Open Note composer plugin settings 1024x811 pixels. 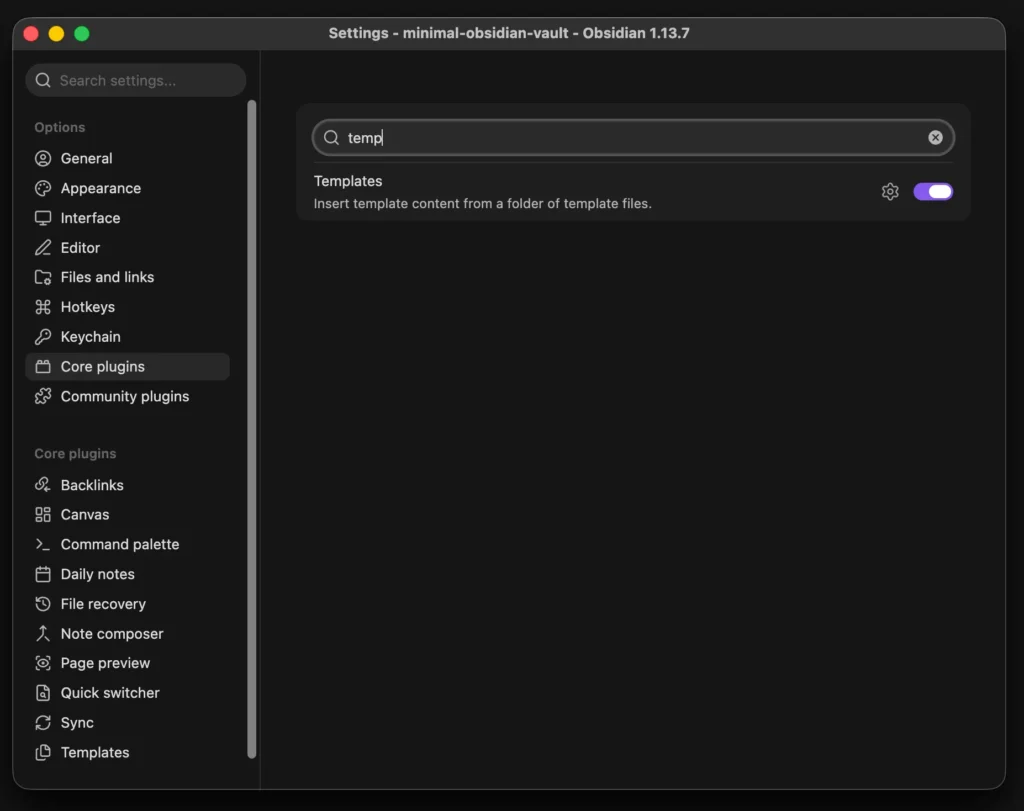pyautogui.click(x=127, y=633)
